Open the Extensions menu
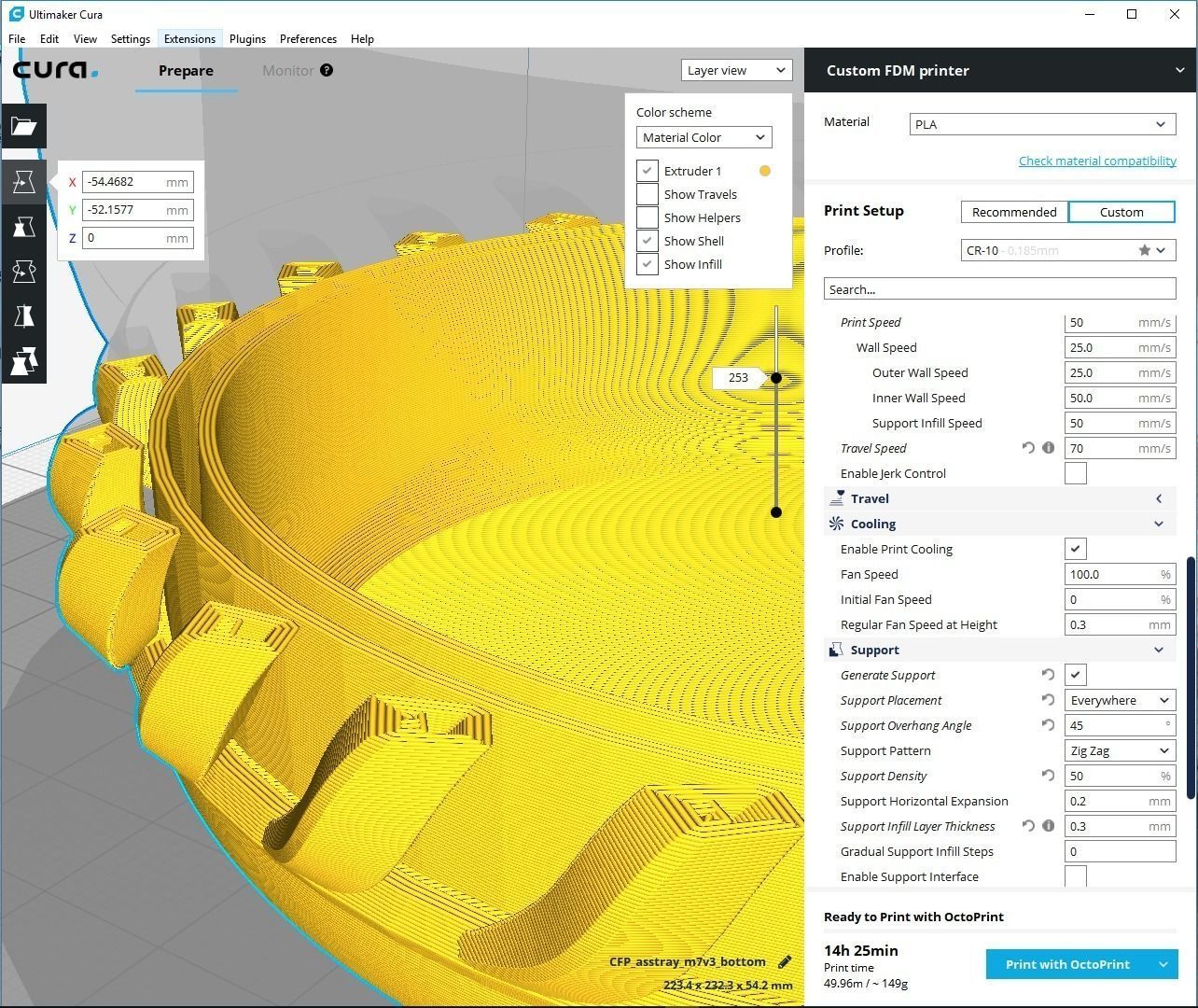The image size is (1198, 1008). [189, 38]
